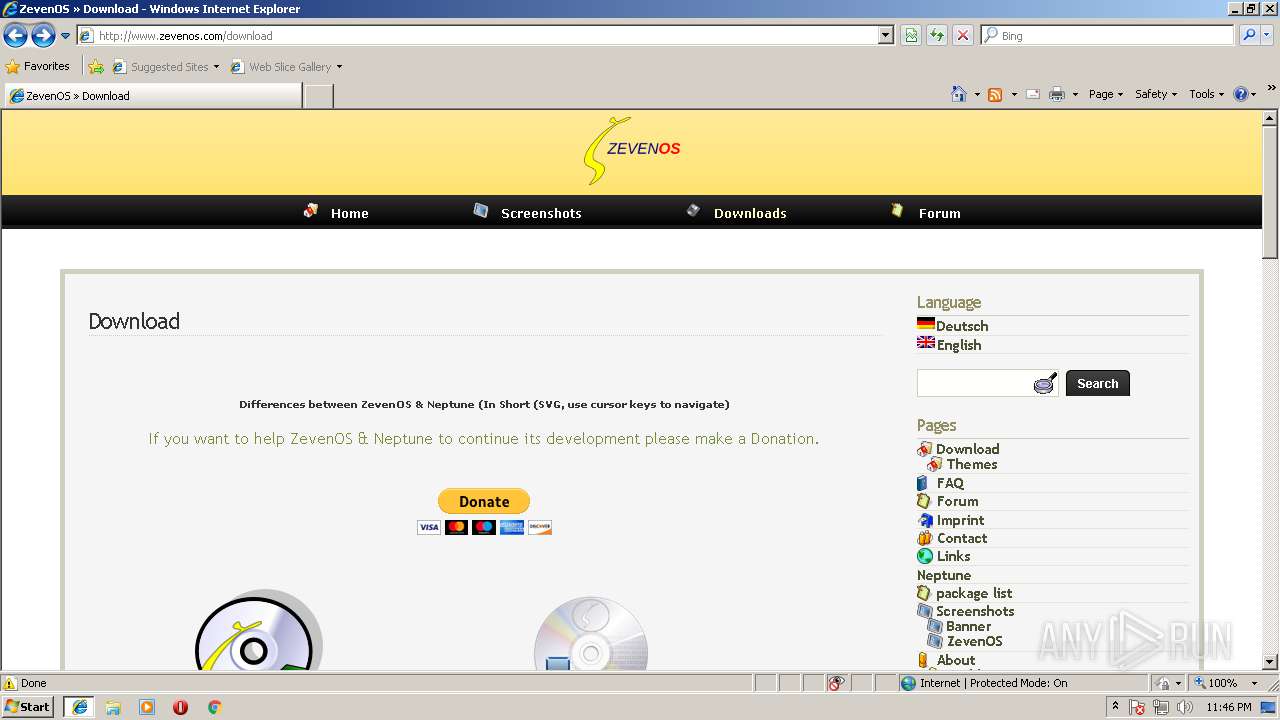
Task: Open the Contact page link
Action: [962, 538]
